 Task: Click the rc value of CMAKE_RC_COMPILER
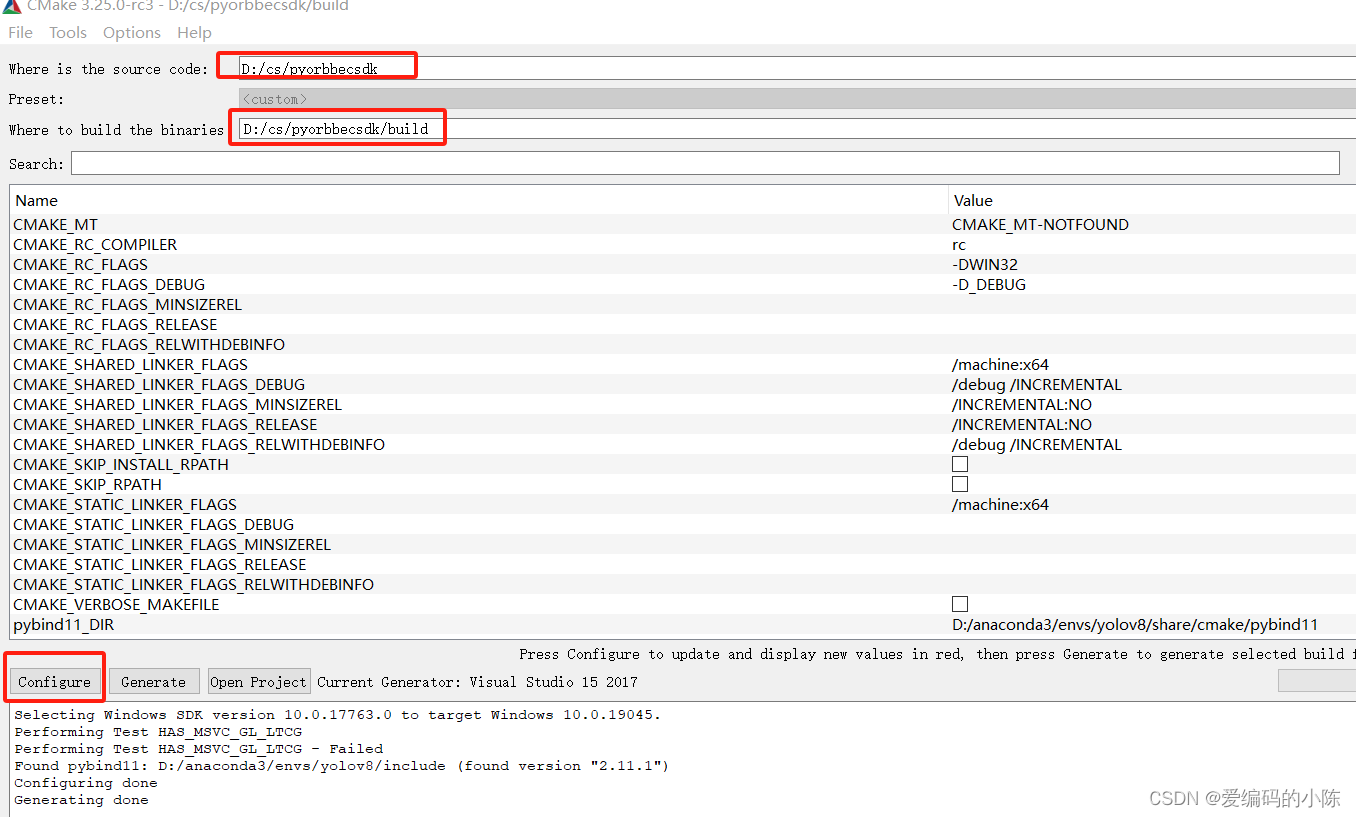coord(959,244)
